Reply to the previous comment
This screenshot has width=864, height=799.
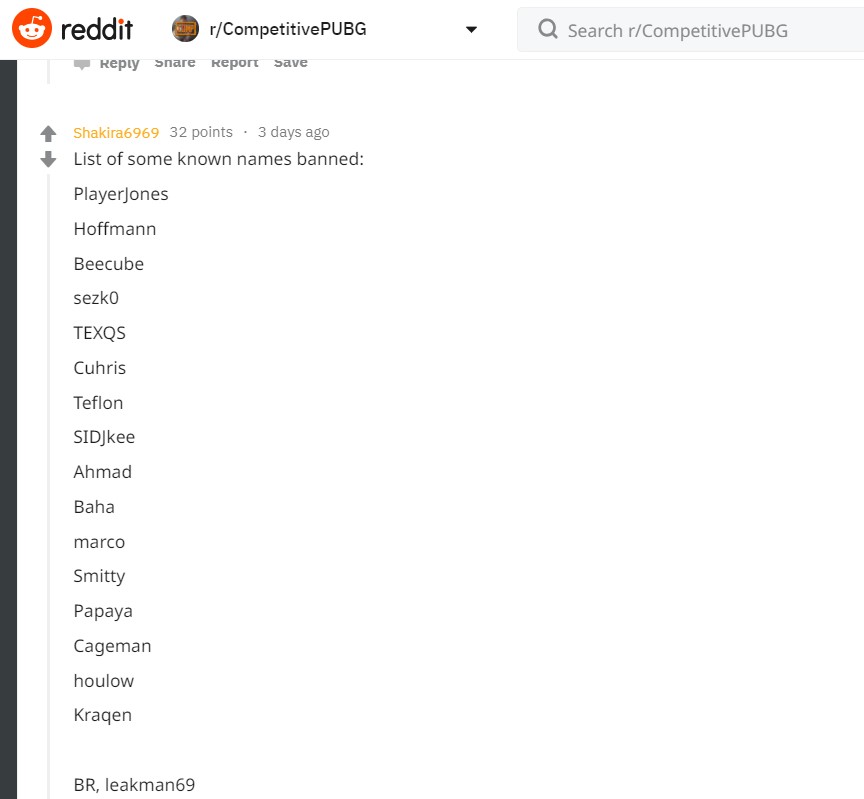pos(119,63)
